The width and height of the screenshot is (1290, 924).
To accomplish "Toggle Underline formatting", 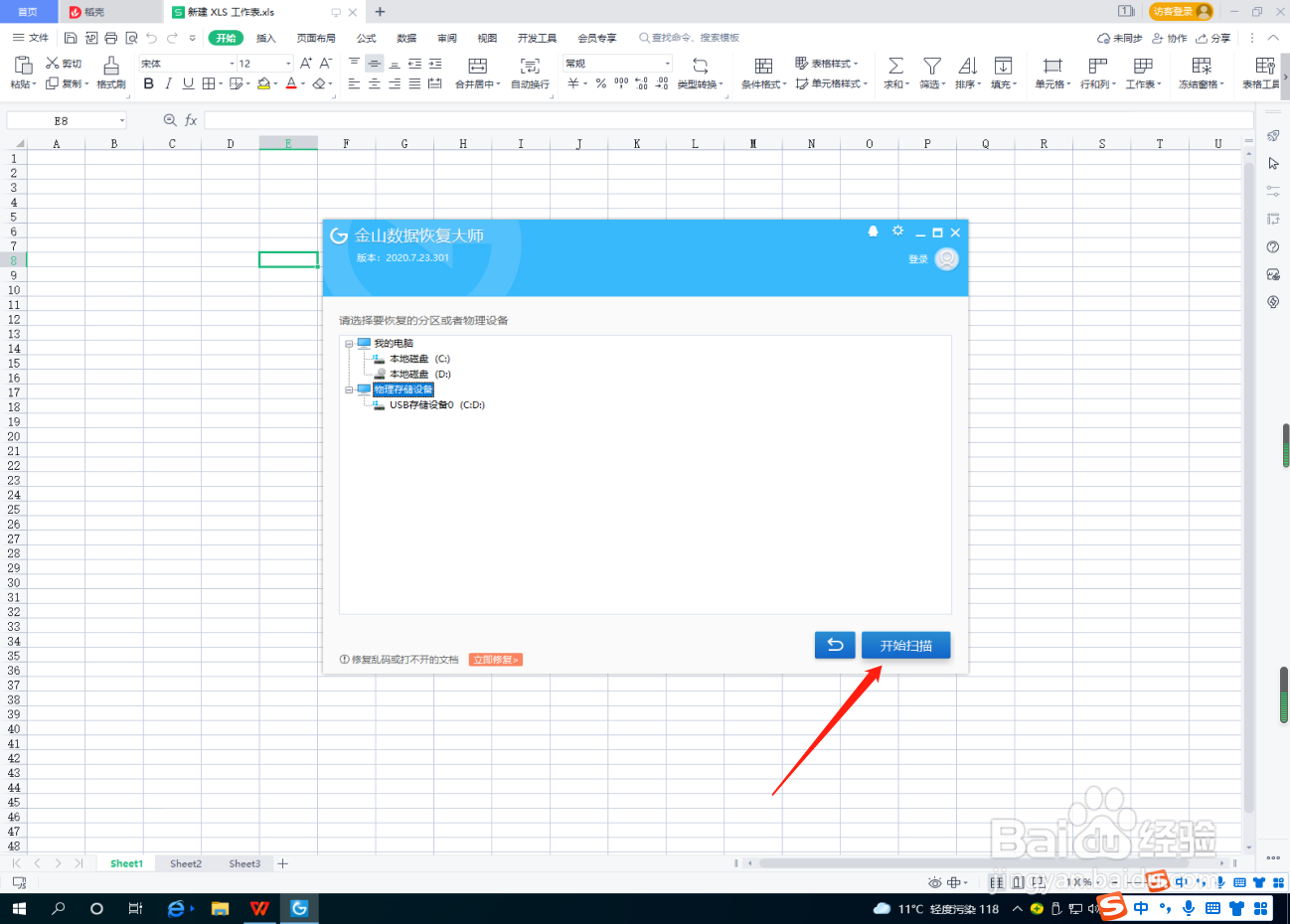I will tap(188, 83).
